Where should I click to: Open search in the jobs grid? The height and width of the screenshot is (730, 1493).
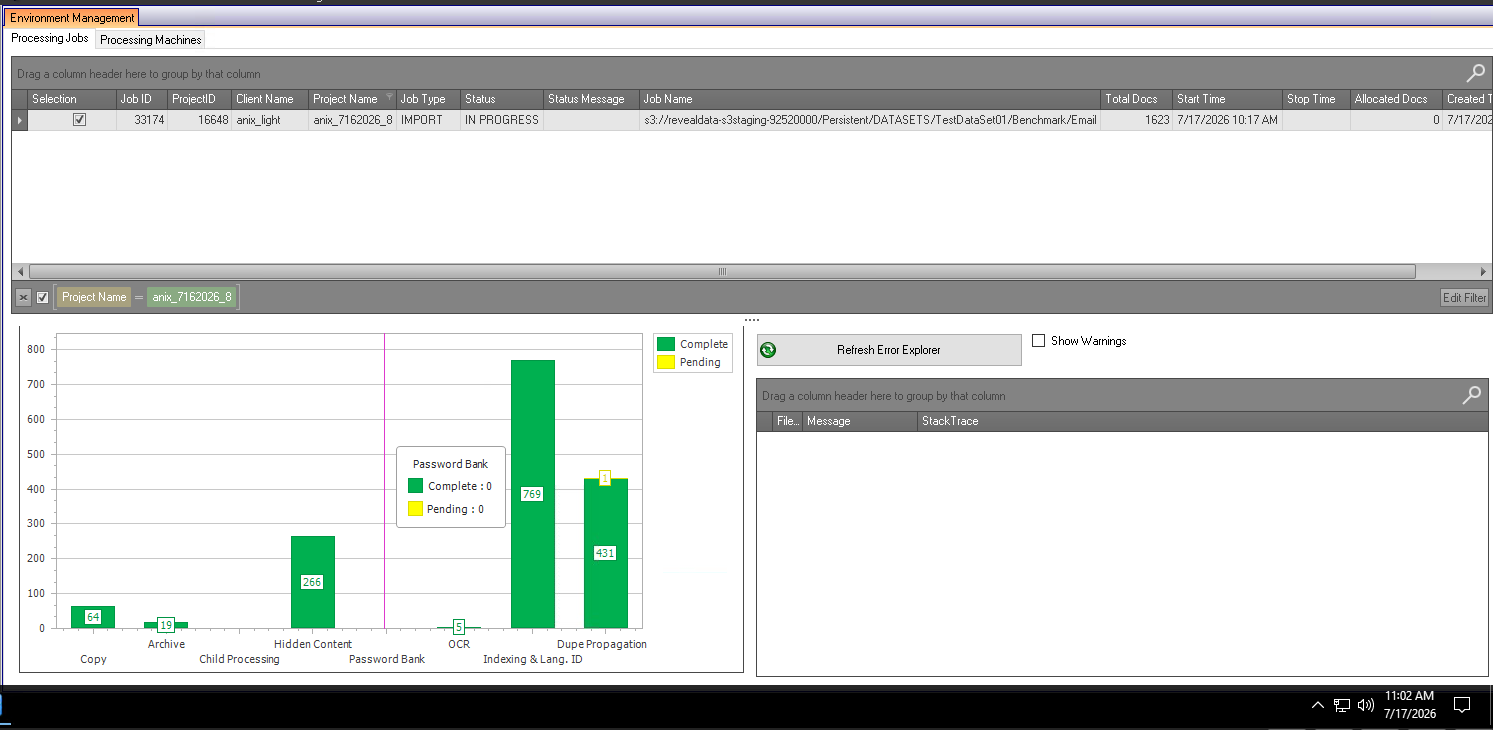tap(1475, 72)
